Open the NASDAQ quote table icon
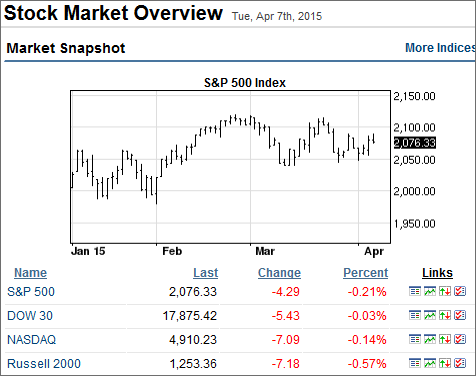 pyautogui.click(x=415, y=339)
